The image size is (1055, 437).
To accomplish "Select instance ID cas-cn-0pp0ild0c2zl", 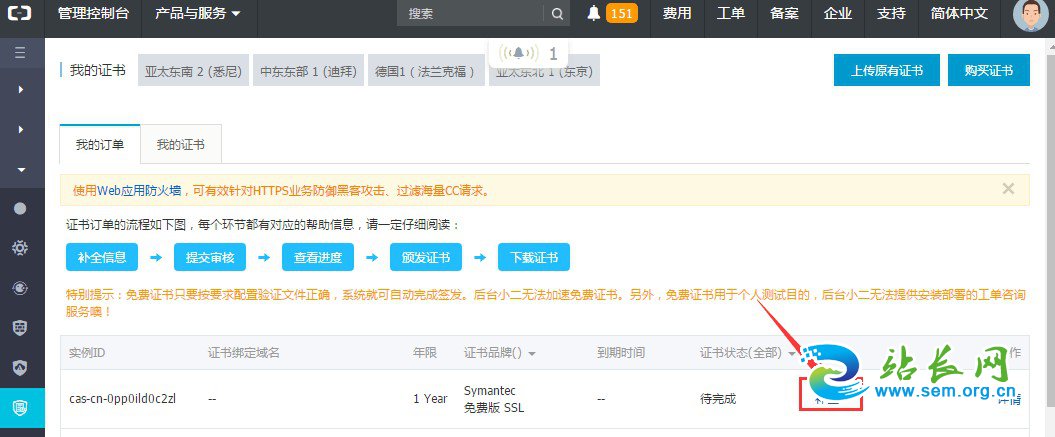I will pos(122,399).
